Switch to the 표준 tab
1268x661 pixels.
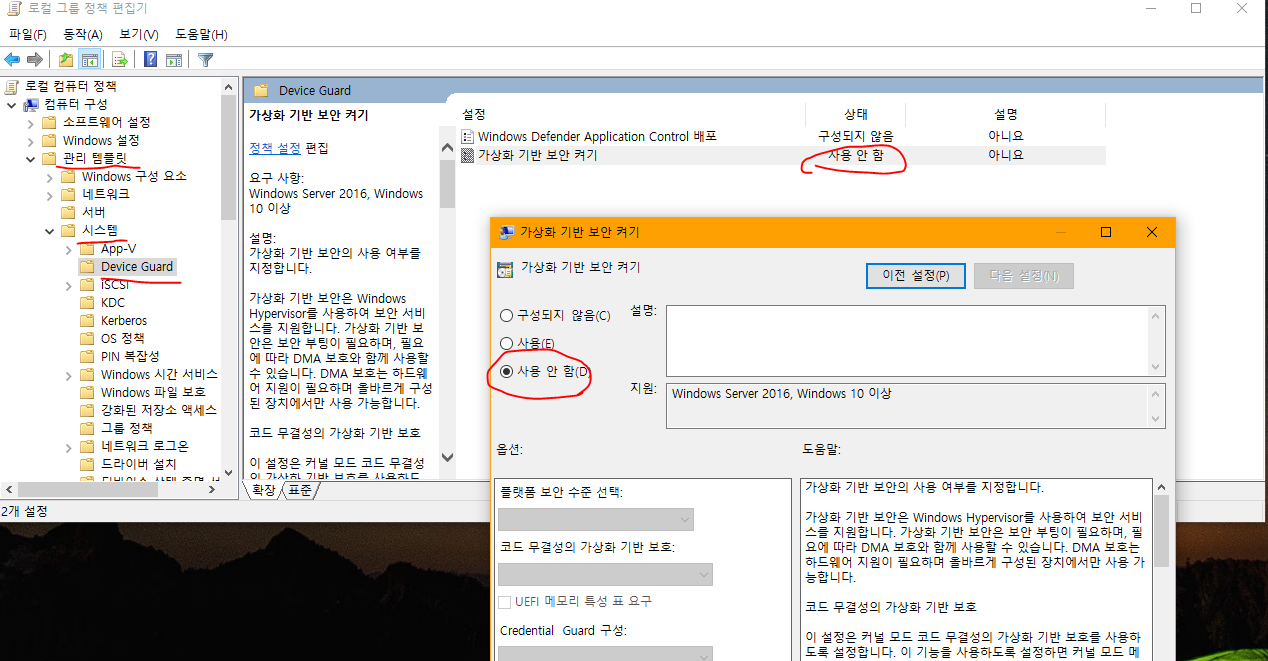click(299, 490)
